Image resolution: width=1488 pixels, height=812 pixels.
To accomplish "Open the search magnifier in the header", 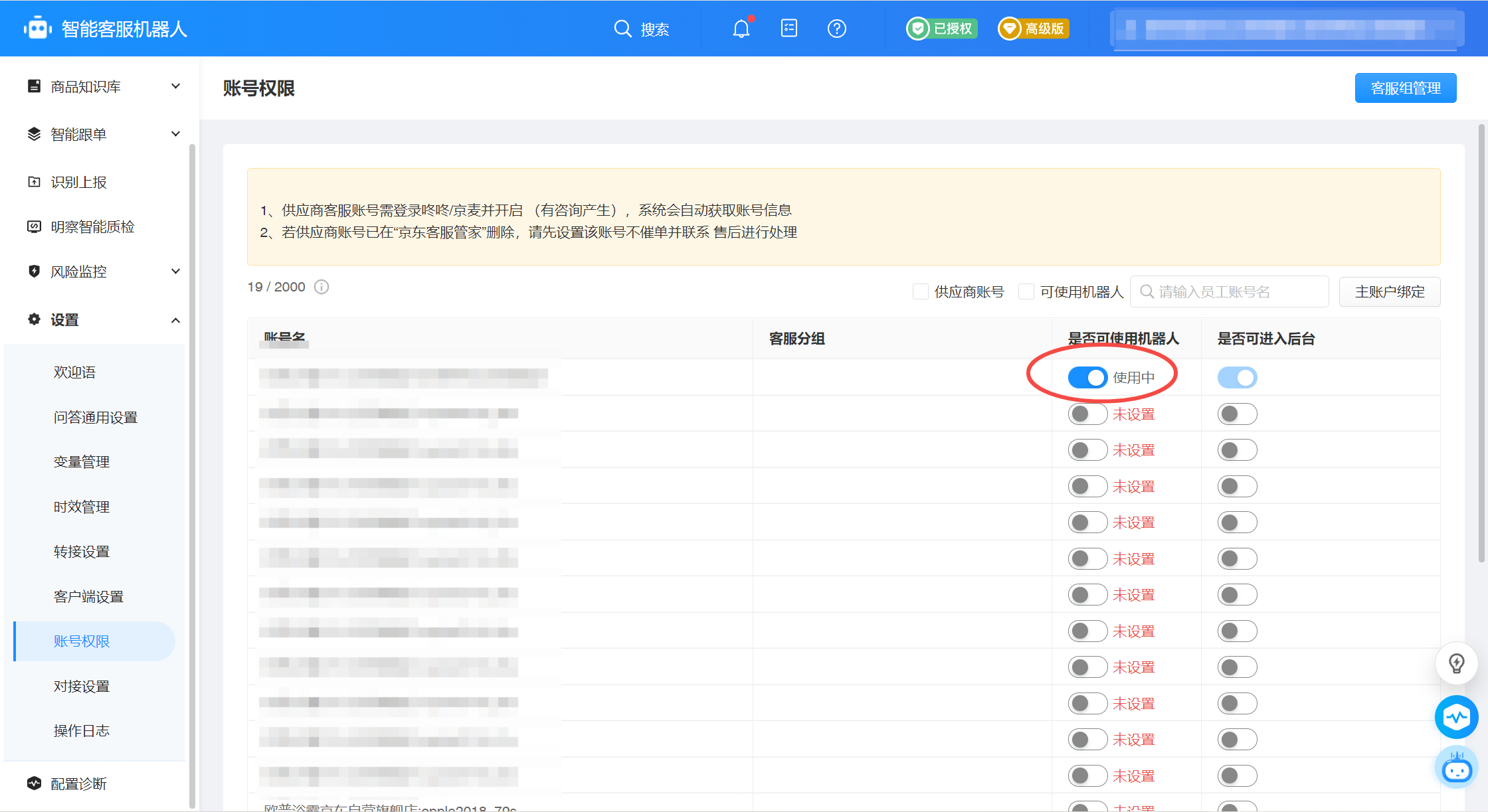I will (622, 29).
